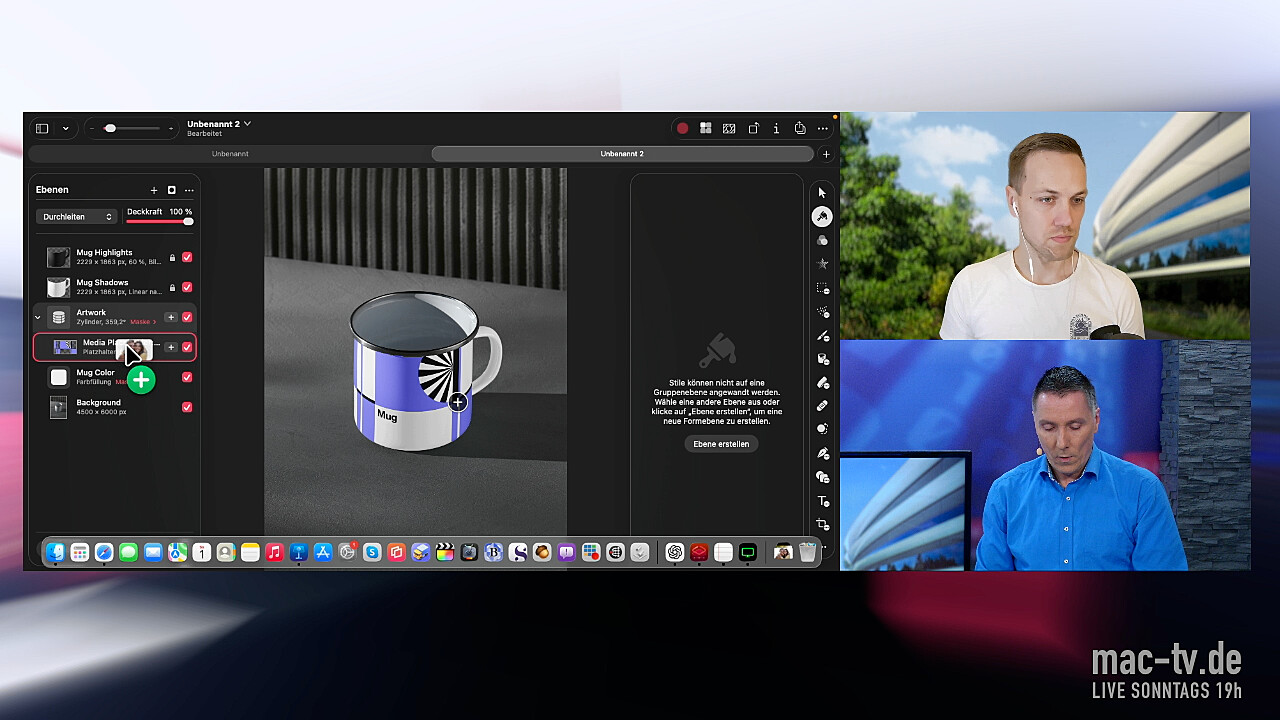
Task: Choose the Type text tool
Action: [823, 501]
